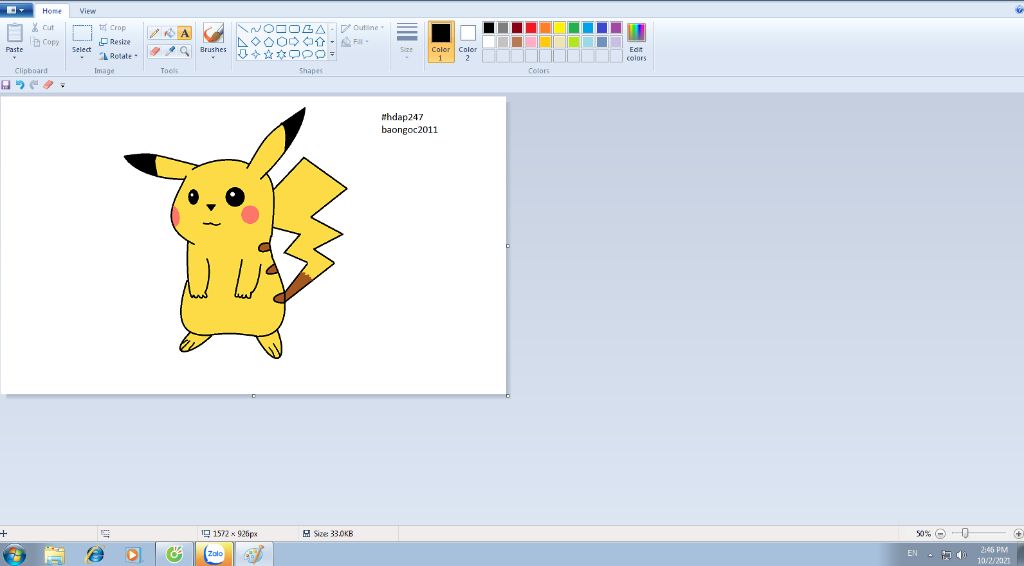1024x566 pixels.
Task: Open the Paint application menu dropdown
Action: 16,10
